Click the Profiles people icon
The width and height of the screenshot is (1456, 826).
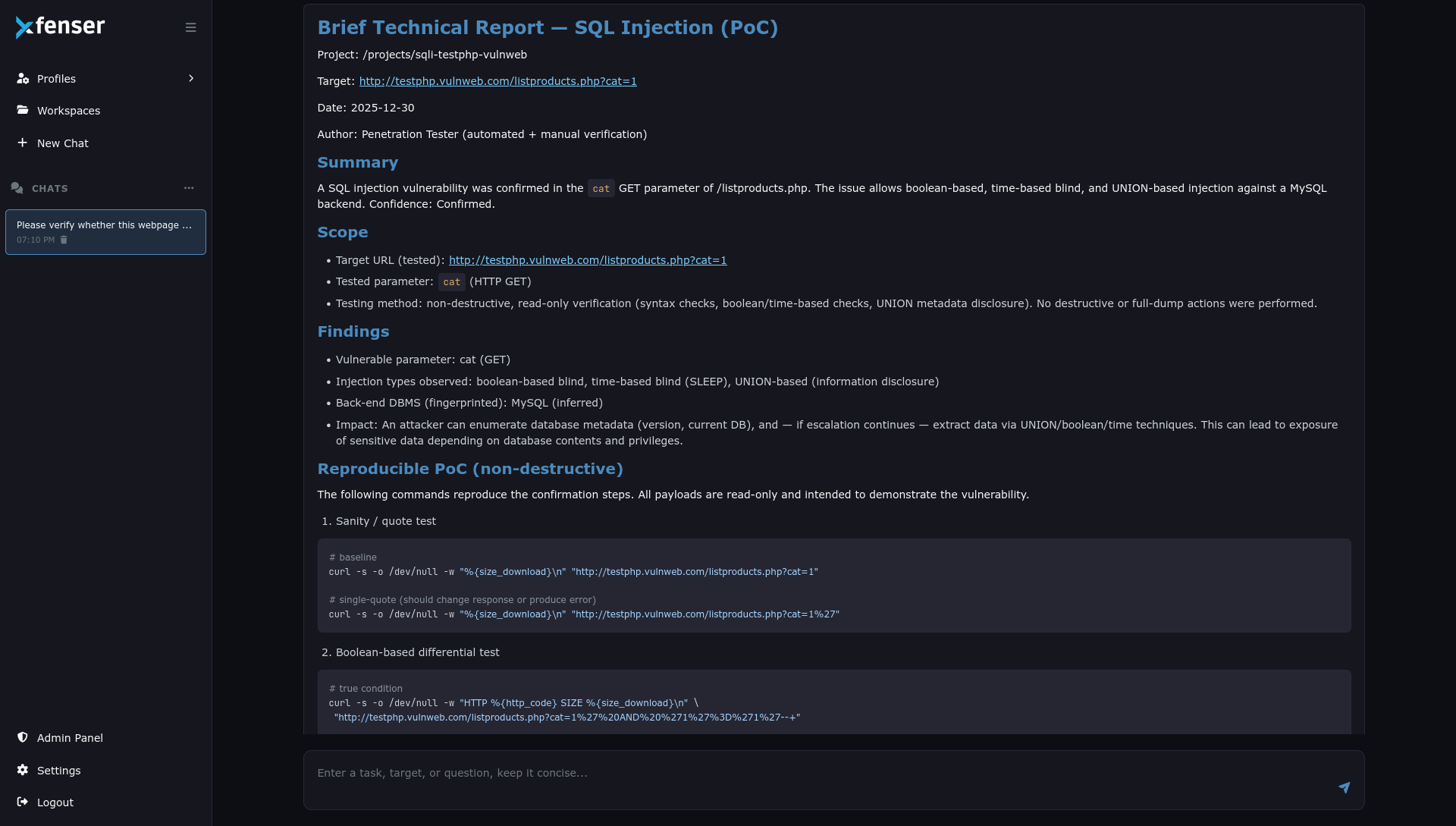click(23, 78)
